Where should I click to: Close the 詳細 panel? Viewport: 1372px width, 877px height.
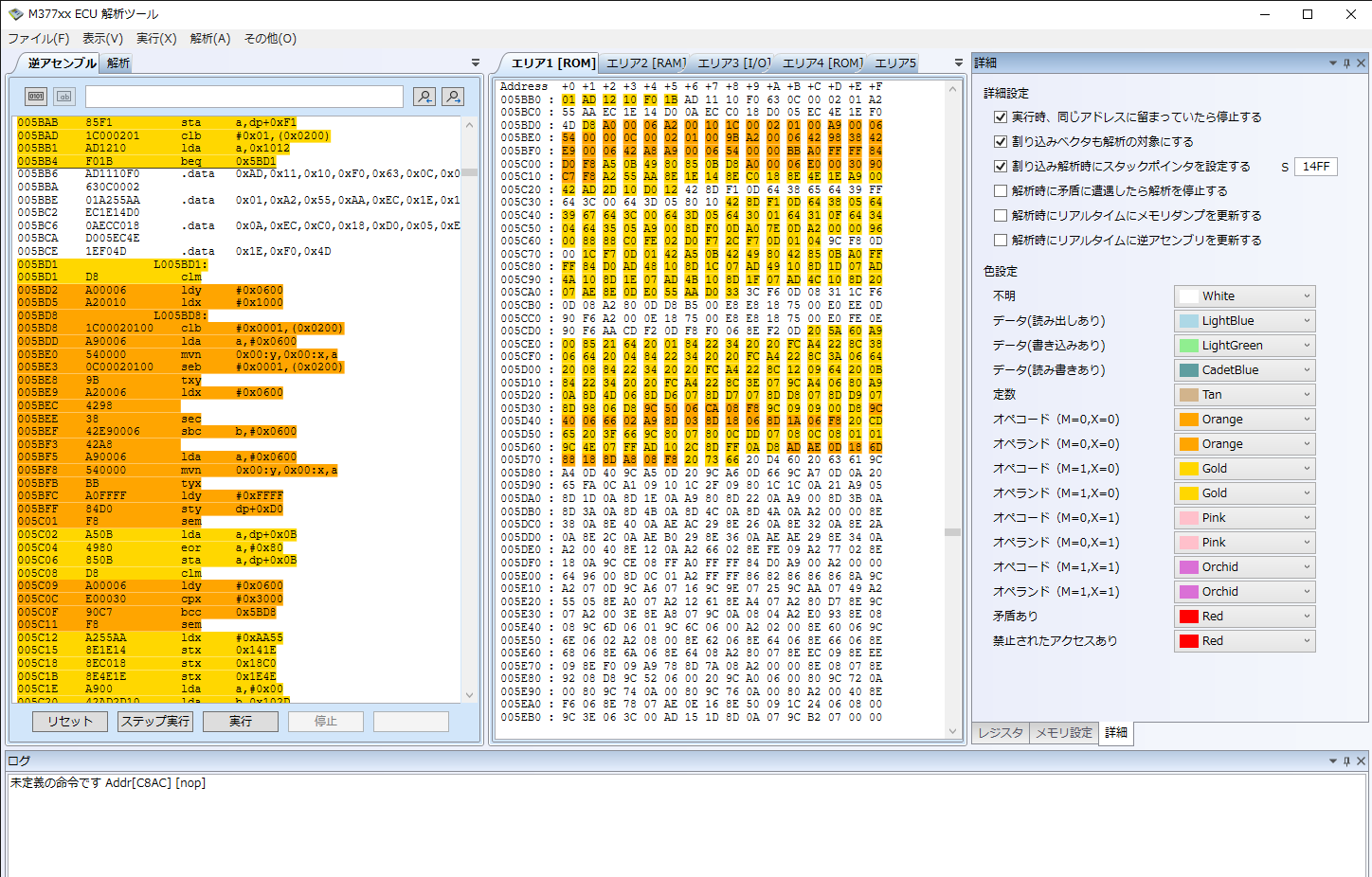pos(1361,63)
